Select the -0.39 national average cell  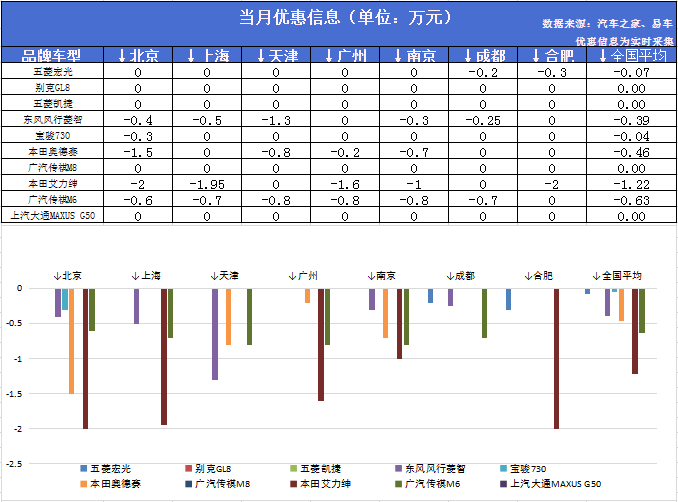631,120
